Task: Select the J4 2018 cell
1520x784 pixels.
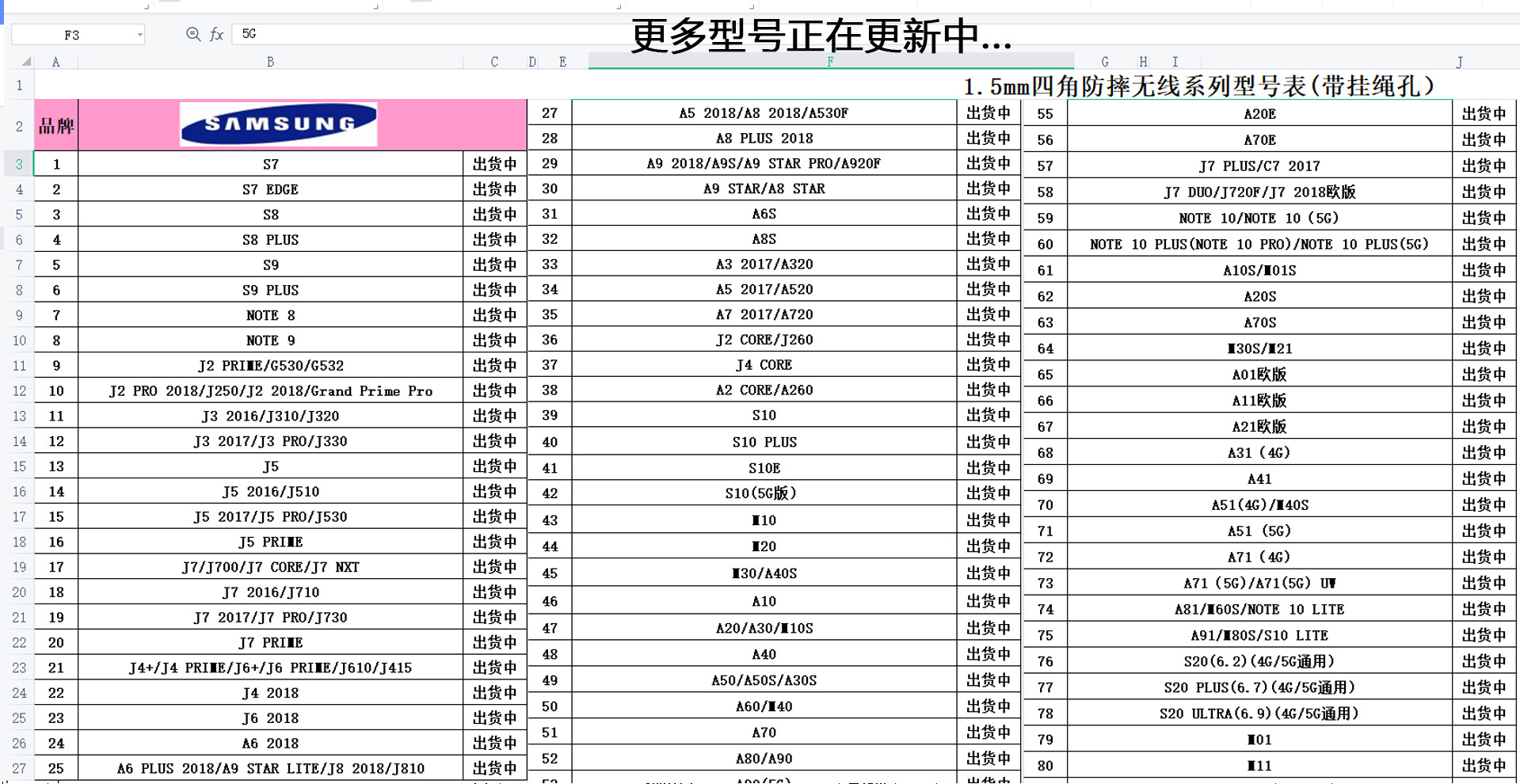Action: pos(270,693)
